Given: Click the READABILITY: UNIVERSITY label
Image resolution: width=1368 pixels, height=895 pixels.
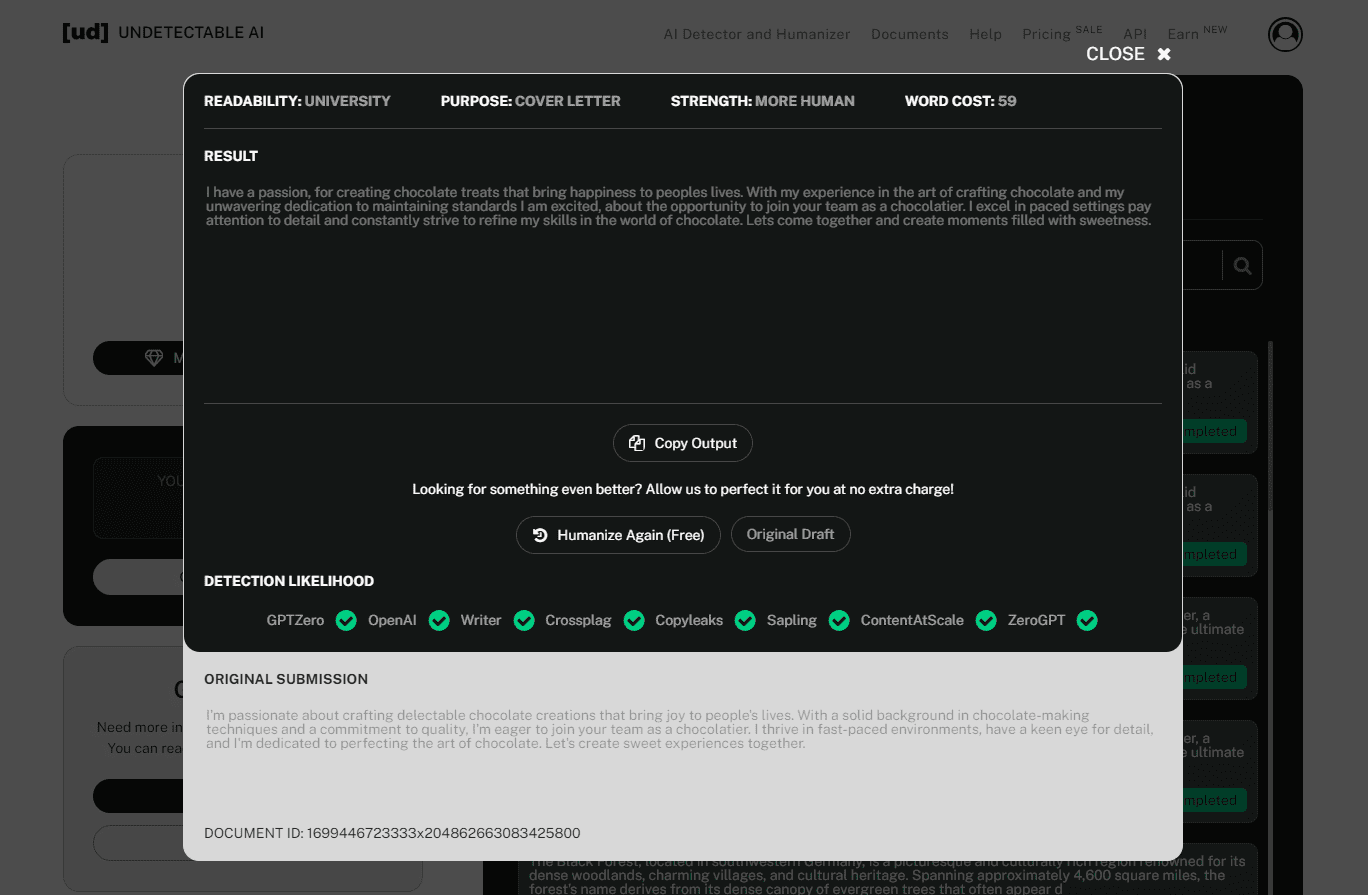Looking at the screenshot, I should [x=297, y=101].
